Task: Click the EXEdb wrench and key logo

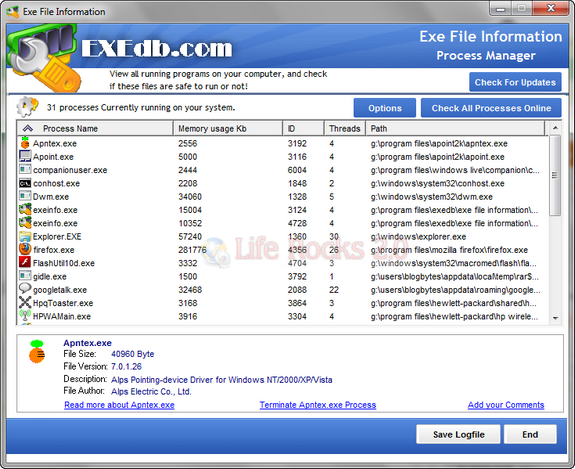Action: (x=43, y=58)
